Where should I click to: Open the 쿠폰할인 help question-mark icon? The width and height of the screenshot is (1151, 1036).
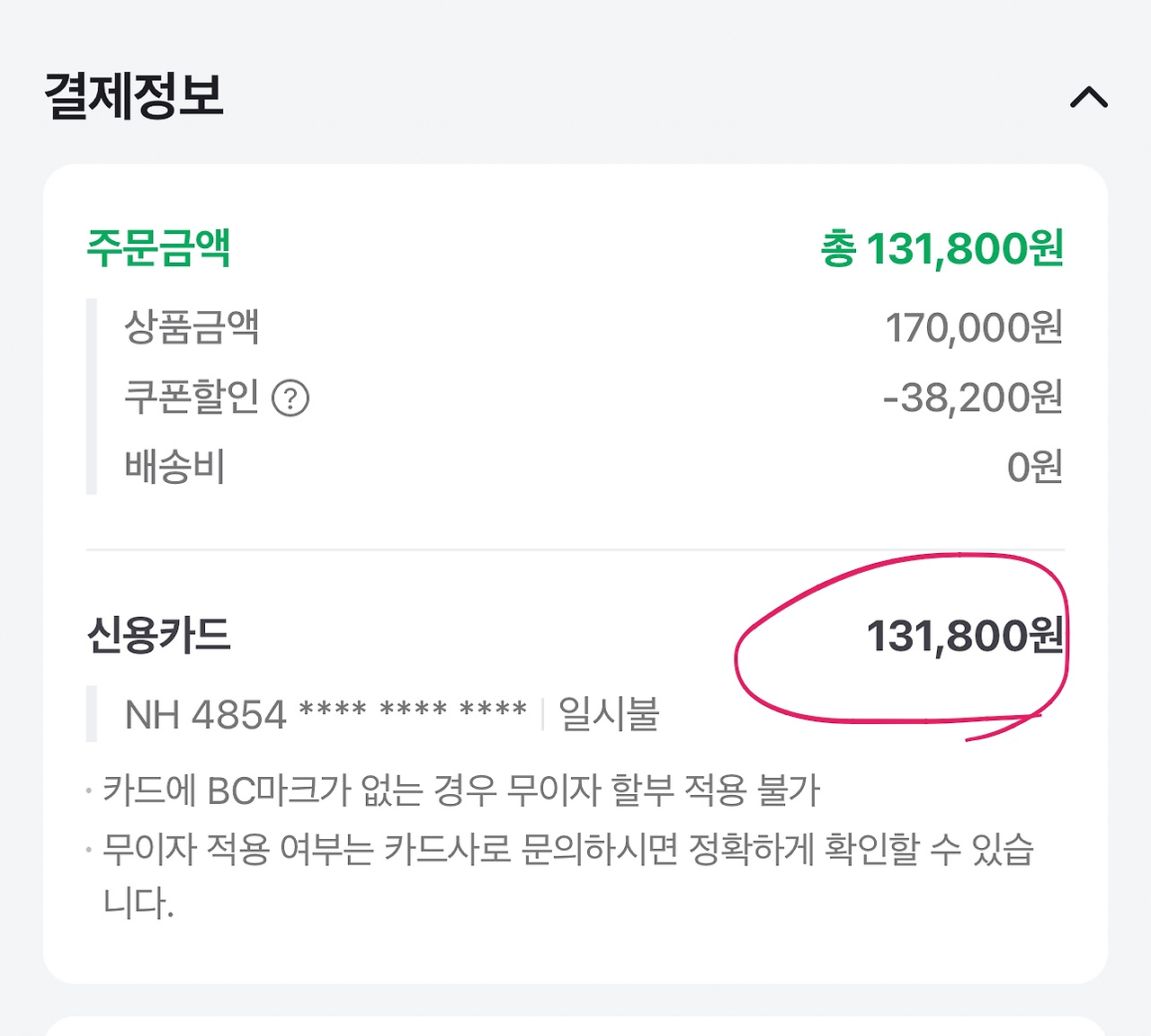(290, 397)
